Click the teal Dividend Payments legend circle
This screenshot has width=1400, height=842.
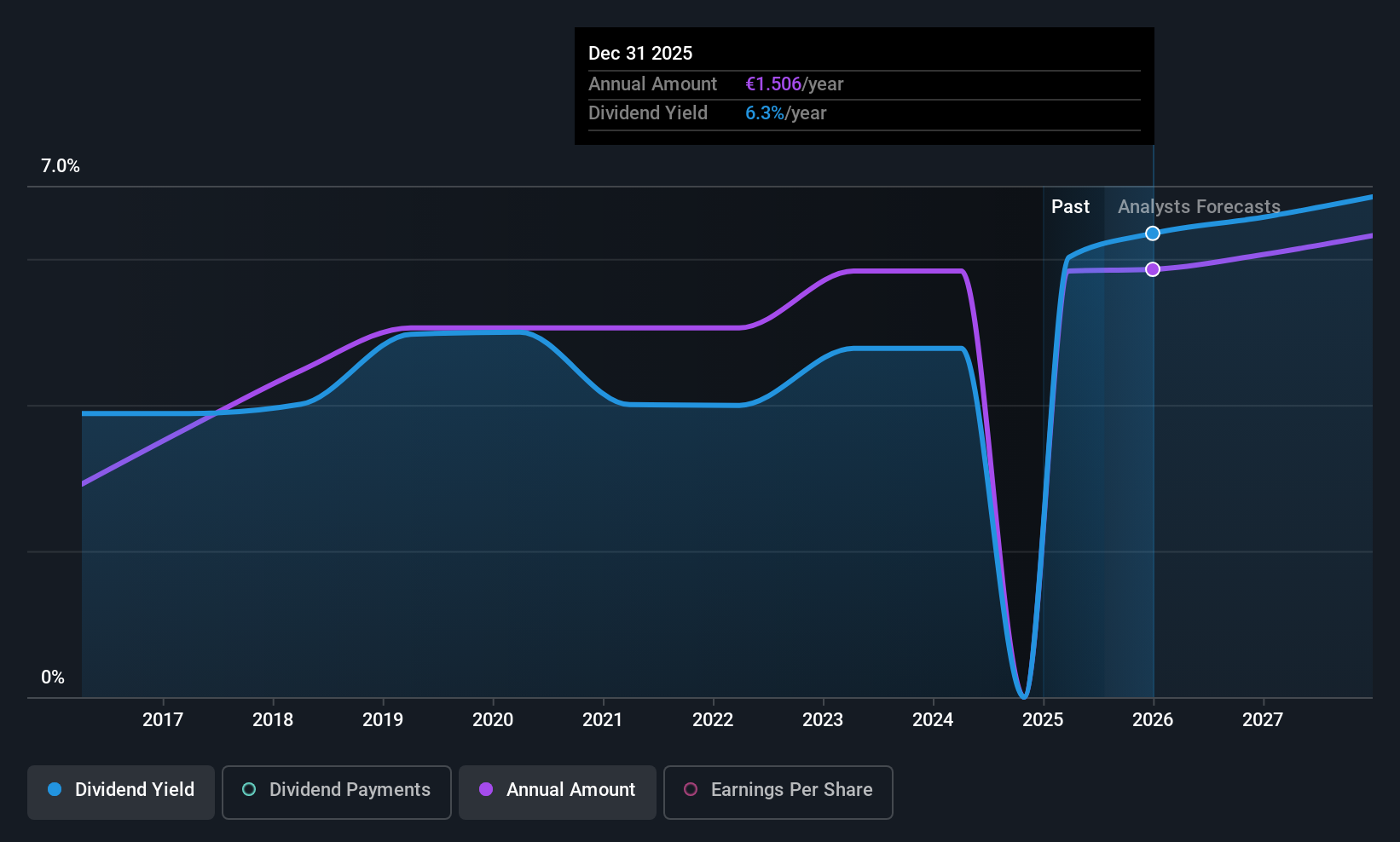[x=249, y=789]
